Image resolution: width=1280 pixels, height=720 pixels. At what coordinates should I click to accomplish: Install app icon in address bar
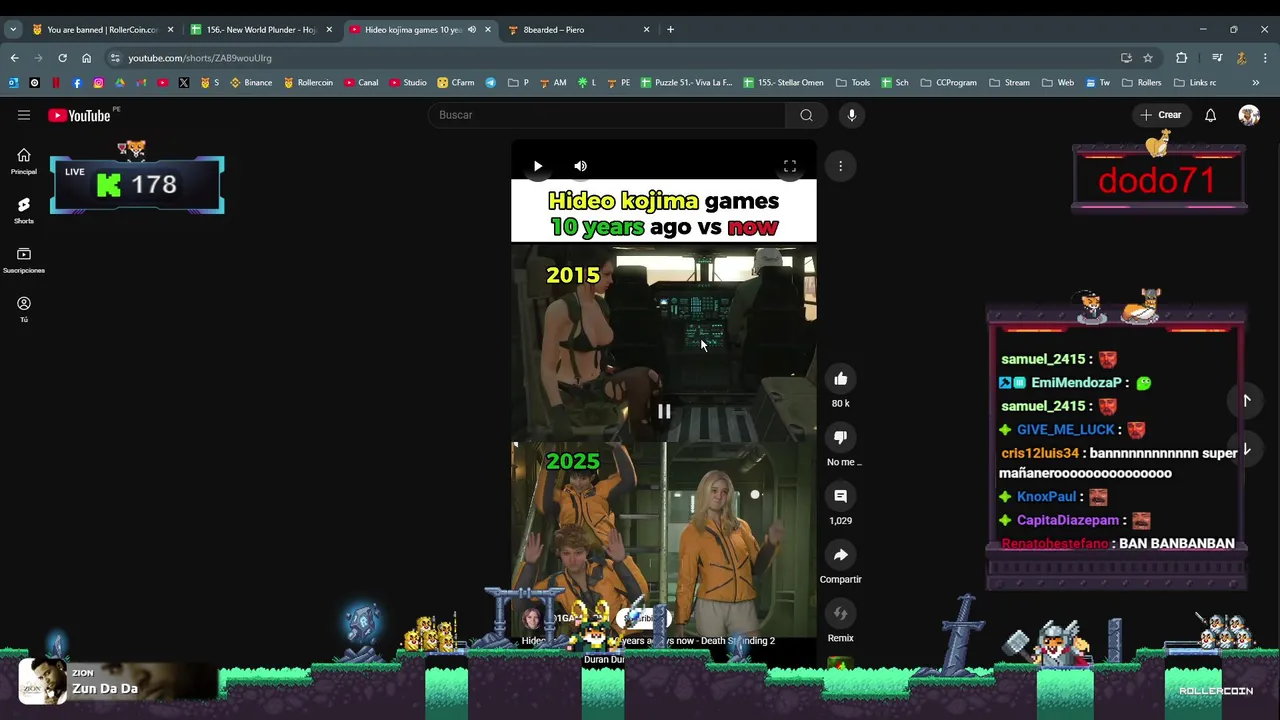tap(1126, 58)
